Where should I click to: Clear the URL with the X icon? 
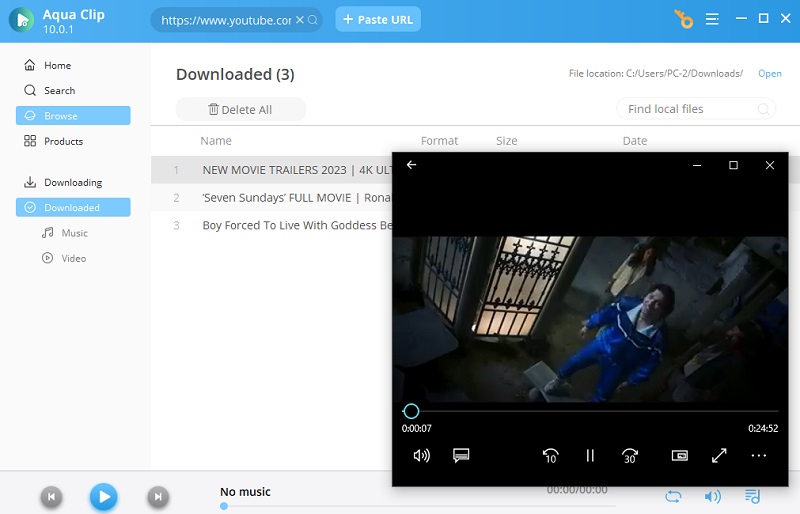[x=300, y=20]
